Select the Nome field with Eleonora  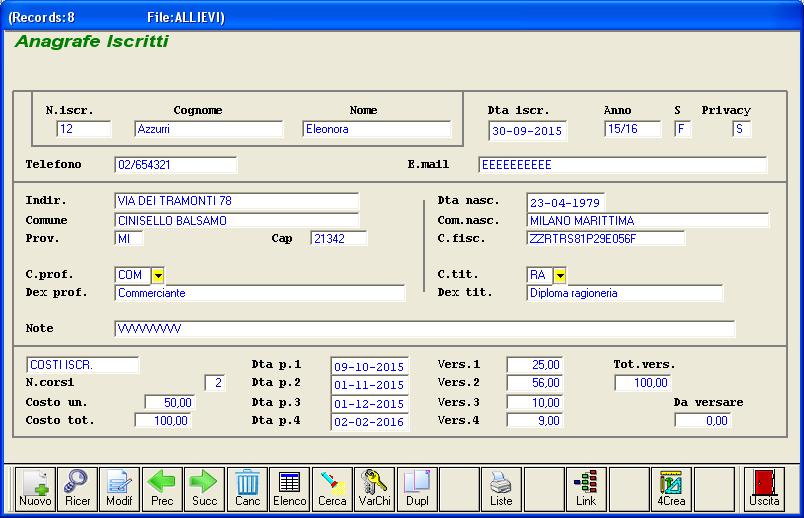click(377, 129)
